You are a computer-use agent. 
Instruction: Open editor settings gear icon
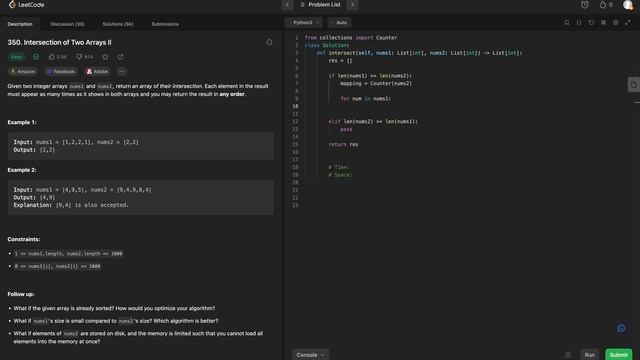click(616, 22)
